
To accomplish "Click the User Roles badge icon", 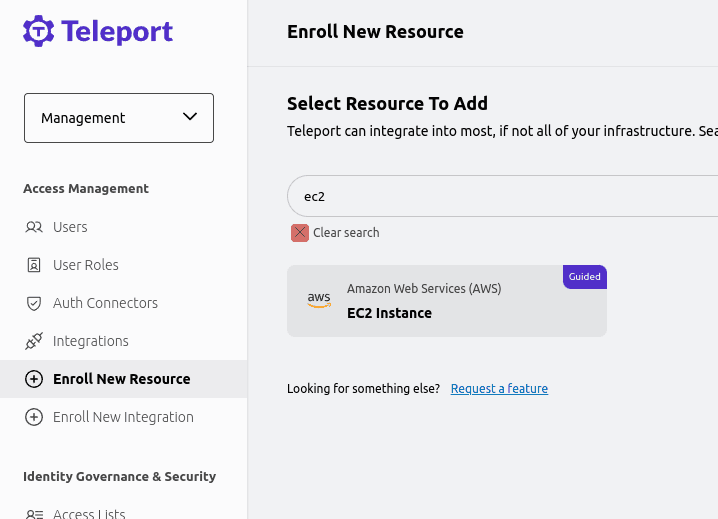I will pyautogui.click(x=34, y=265).
